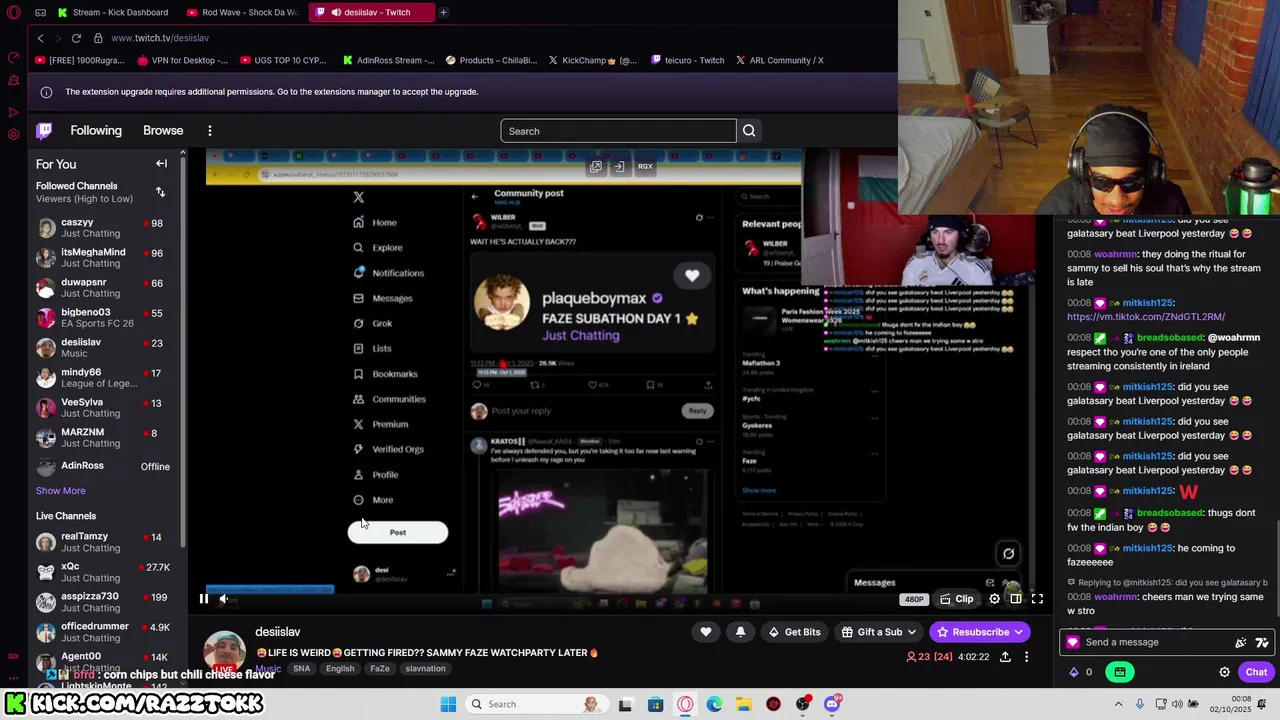This screenshot has height=720, width=1280.
Task: Open the channel more options menu
Action: tap(1026, 657)
